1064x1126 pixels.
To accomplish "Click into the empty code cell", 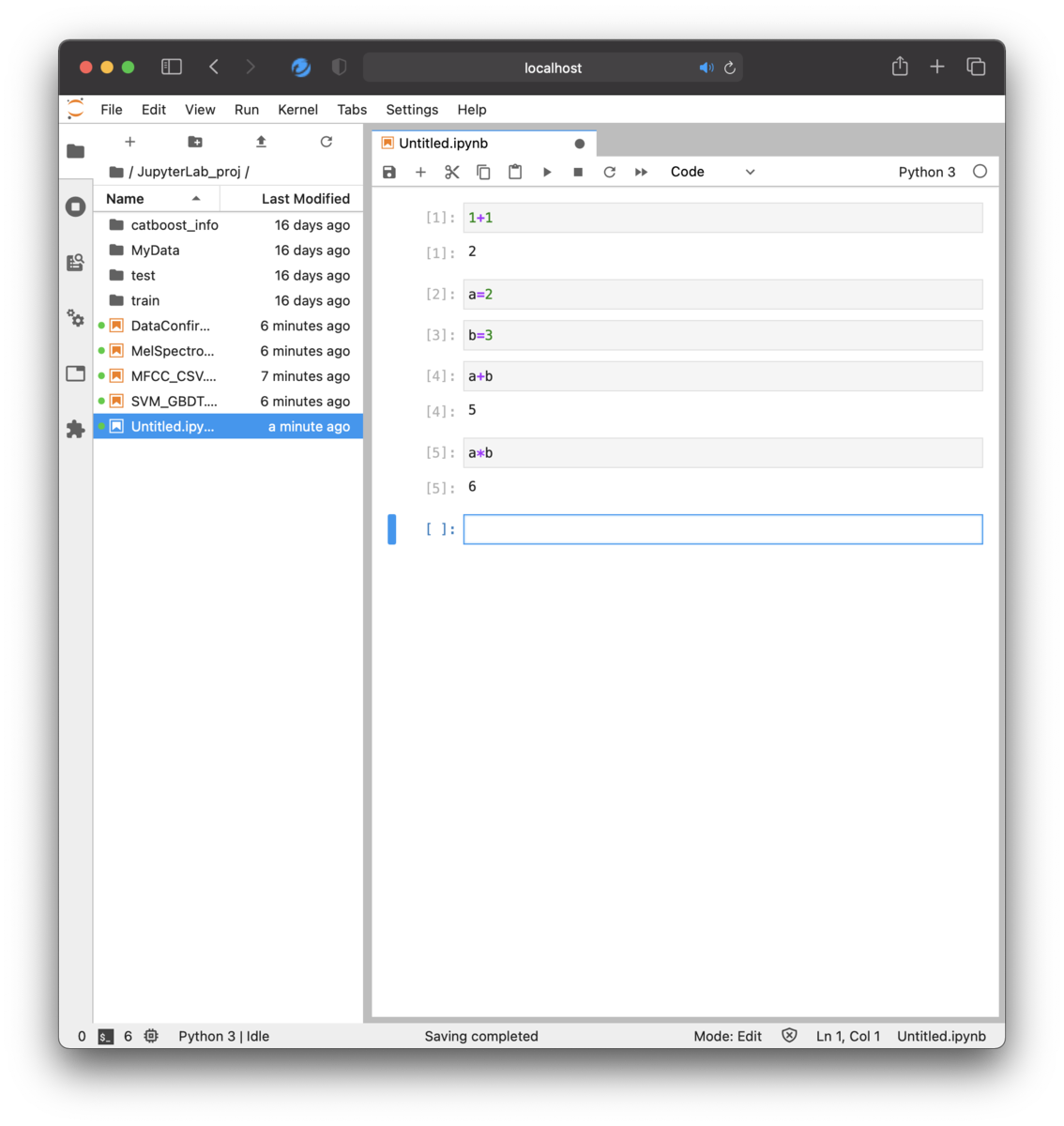I will pos(722,529).
